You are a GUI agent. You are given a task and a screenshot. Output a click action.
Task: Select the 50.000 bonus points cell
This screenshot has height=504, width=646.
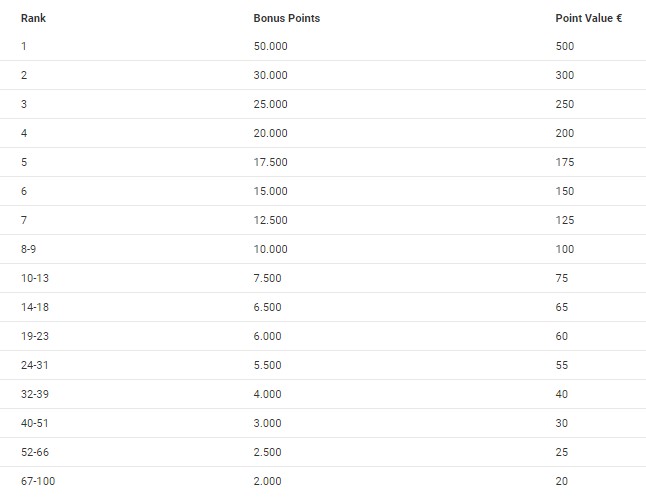click(x=270, y=46)
